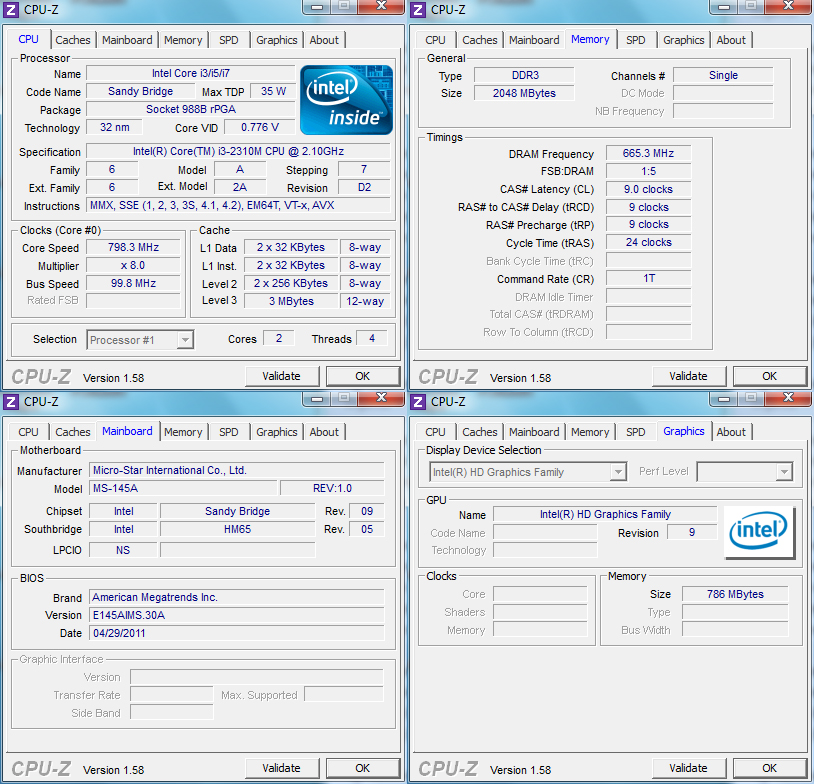The image size is (814, 784).
Task: Click the Core Speed value 798.3 MHz
Action: [x=133, y=247]
